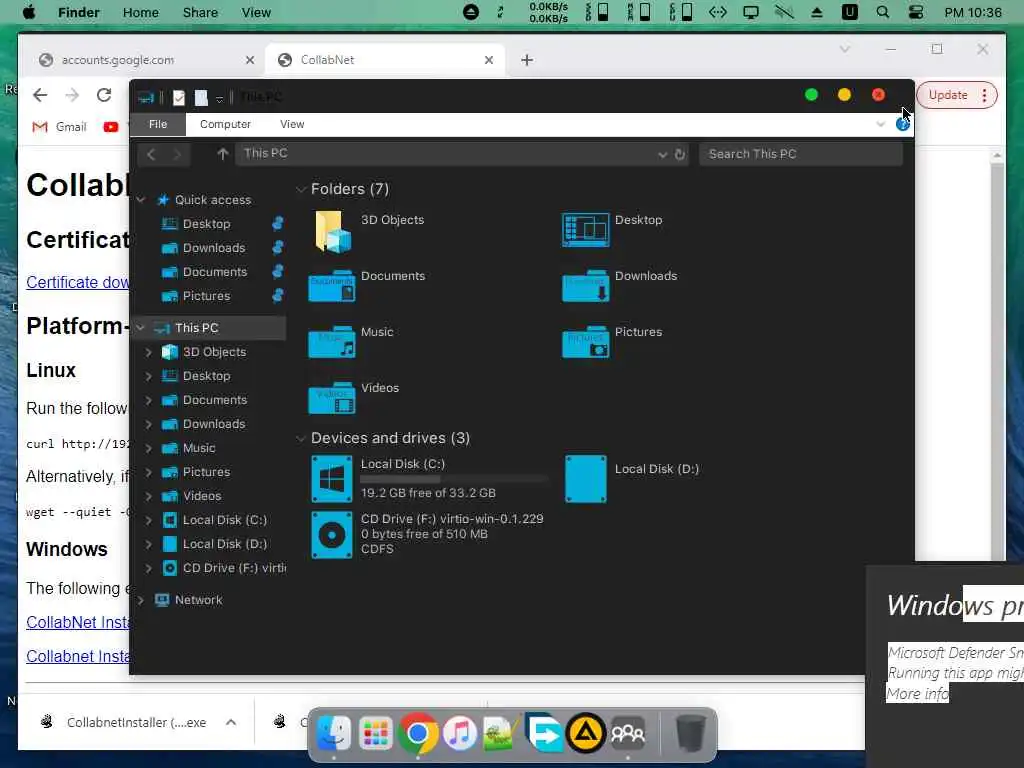Viewport: 1024px width, 768px height.
Task: Expand the ribbon chevron in Explorer
Action: [880, 124]
